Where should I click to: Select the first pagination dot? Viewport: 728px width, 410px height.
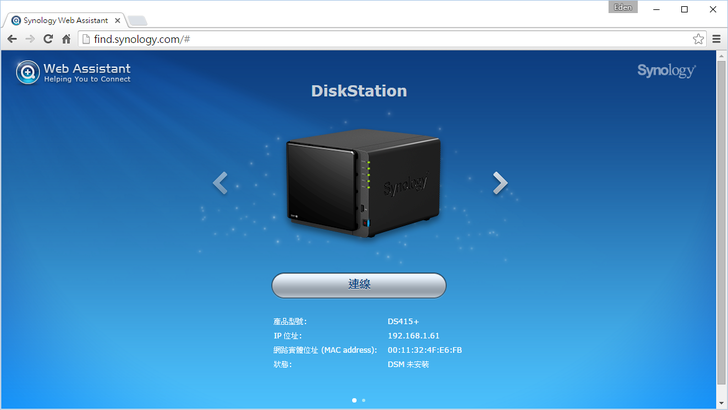(354, 400)
